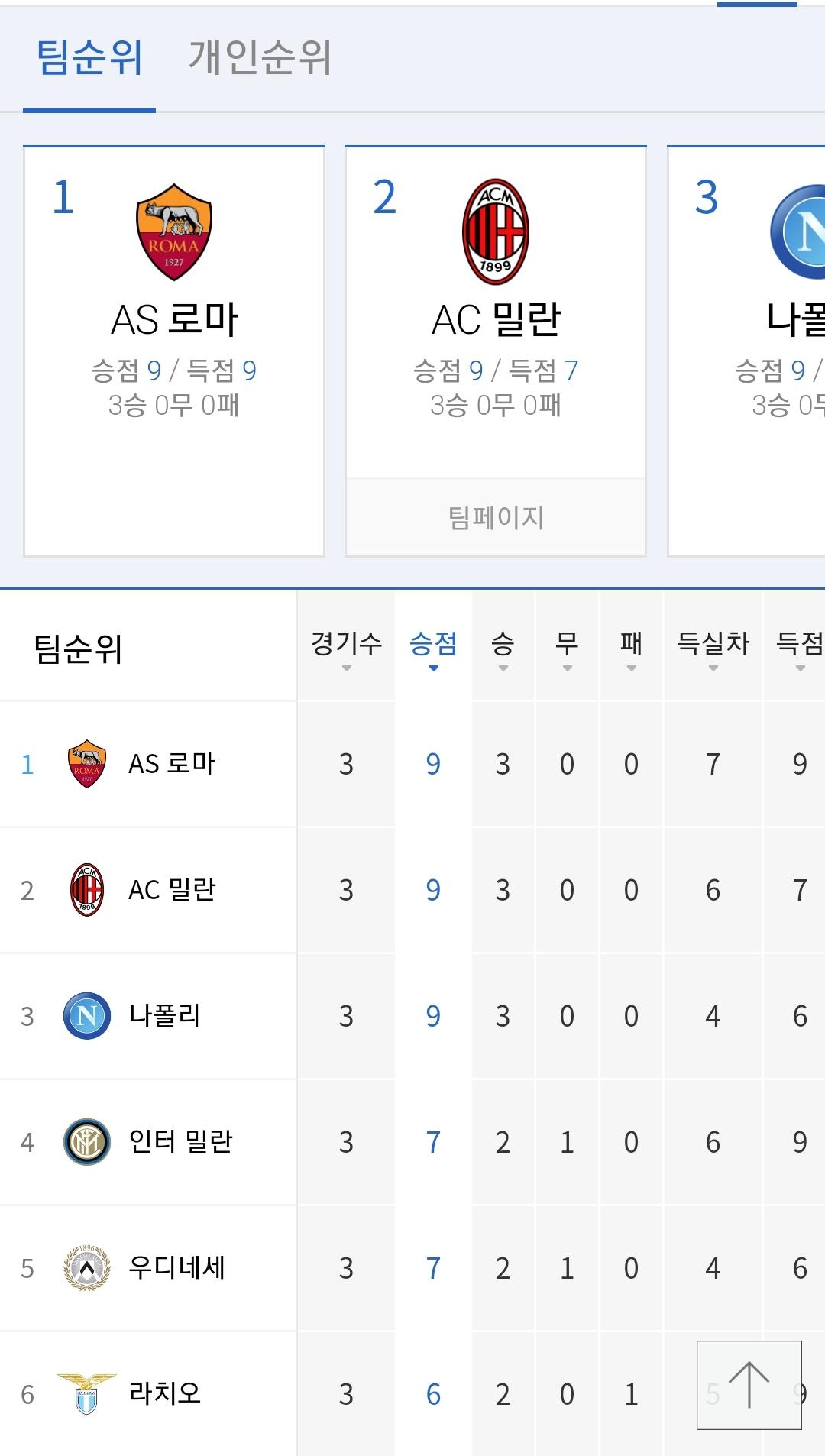Image resolution: width=825 pixels, height=1456 pixels.
Task: Tap the scroll-to-top arrow button
Action: (749, 1385)
